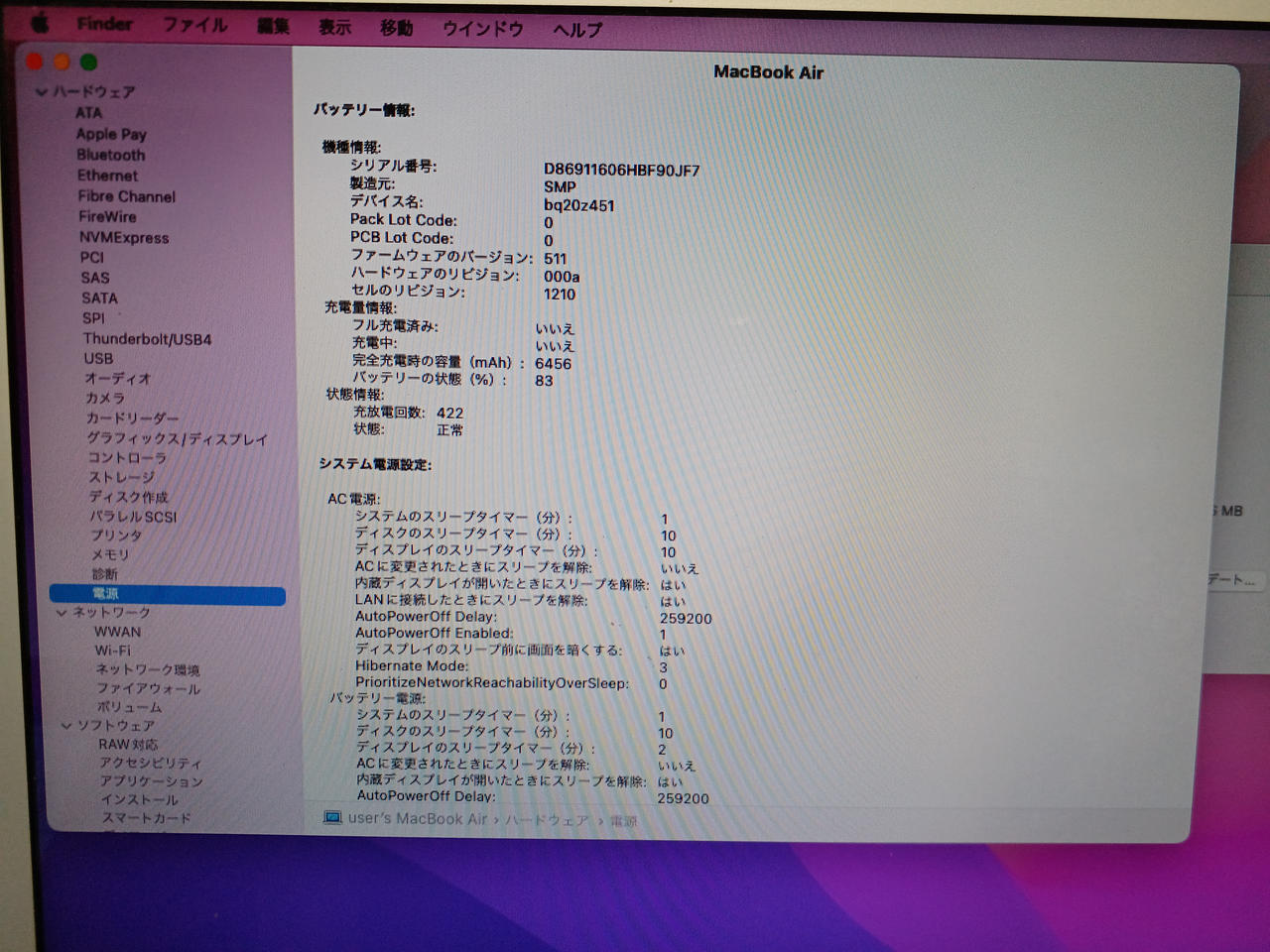This screenshot has height=952, width=1270.
Task: Open the ウインドウ menu
Action: 482,29
